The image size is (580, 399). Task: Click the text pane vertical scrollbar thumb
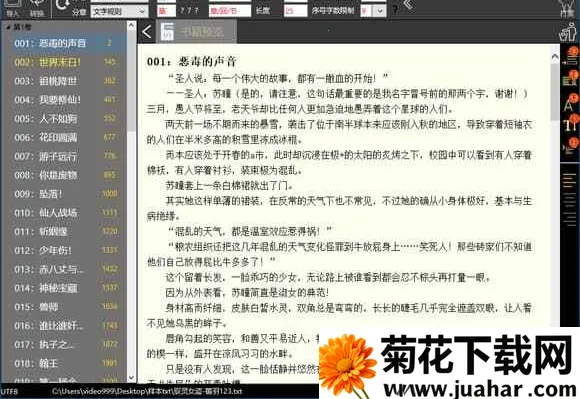coord(555,91)
